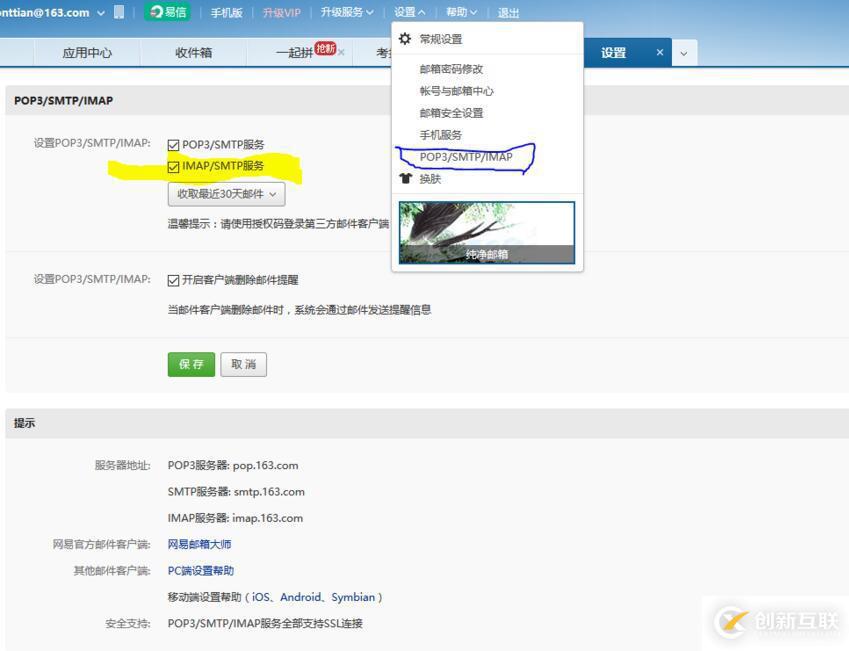Open the 帮助 dropdown in top bar

coord(459,12)
